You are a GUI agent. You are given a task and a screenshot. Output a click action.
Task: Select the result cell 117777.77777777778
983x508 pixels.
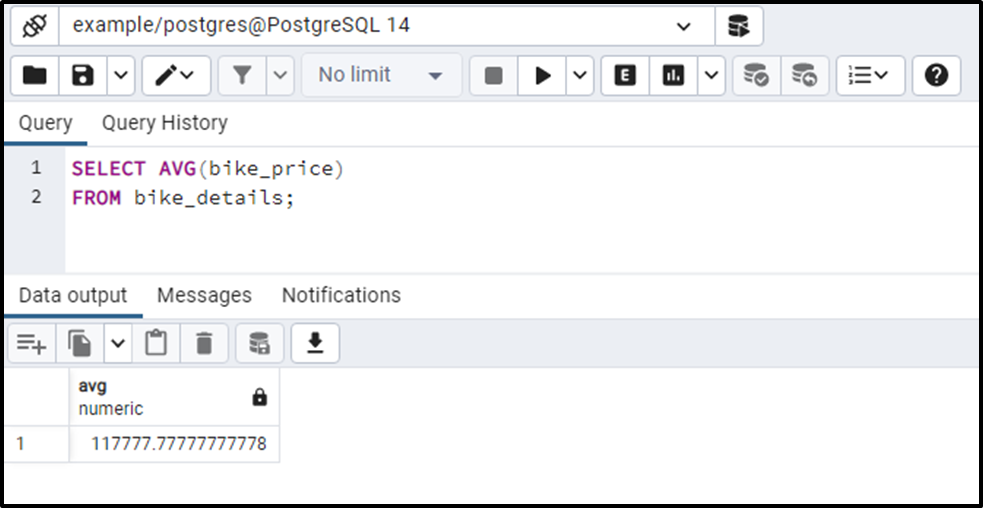(178, 443)
